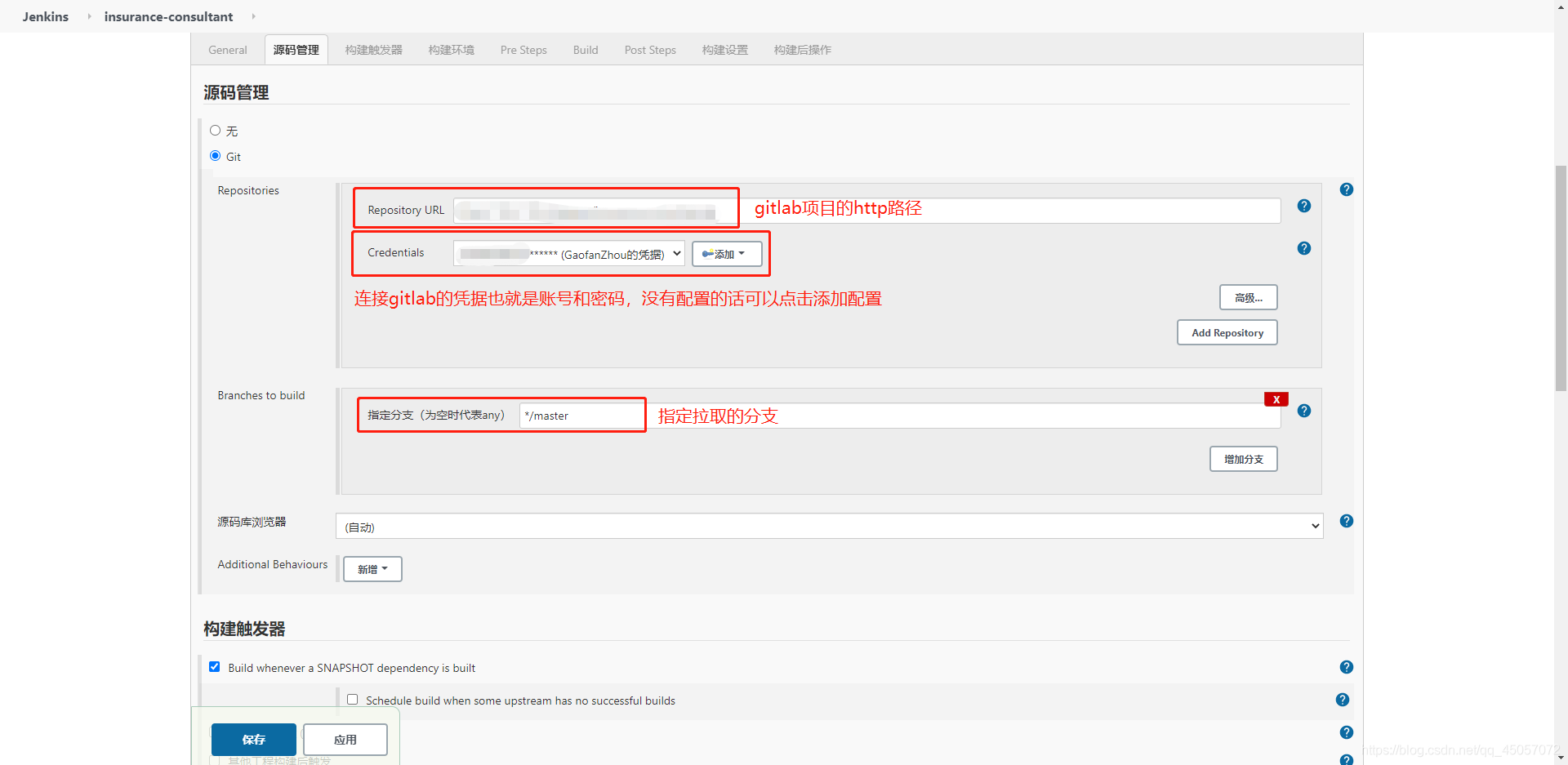Switch to the 构建设置 tab
Viewport: 1568px width, 765px height.
[725, 50]
